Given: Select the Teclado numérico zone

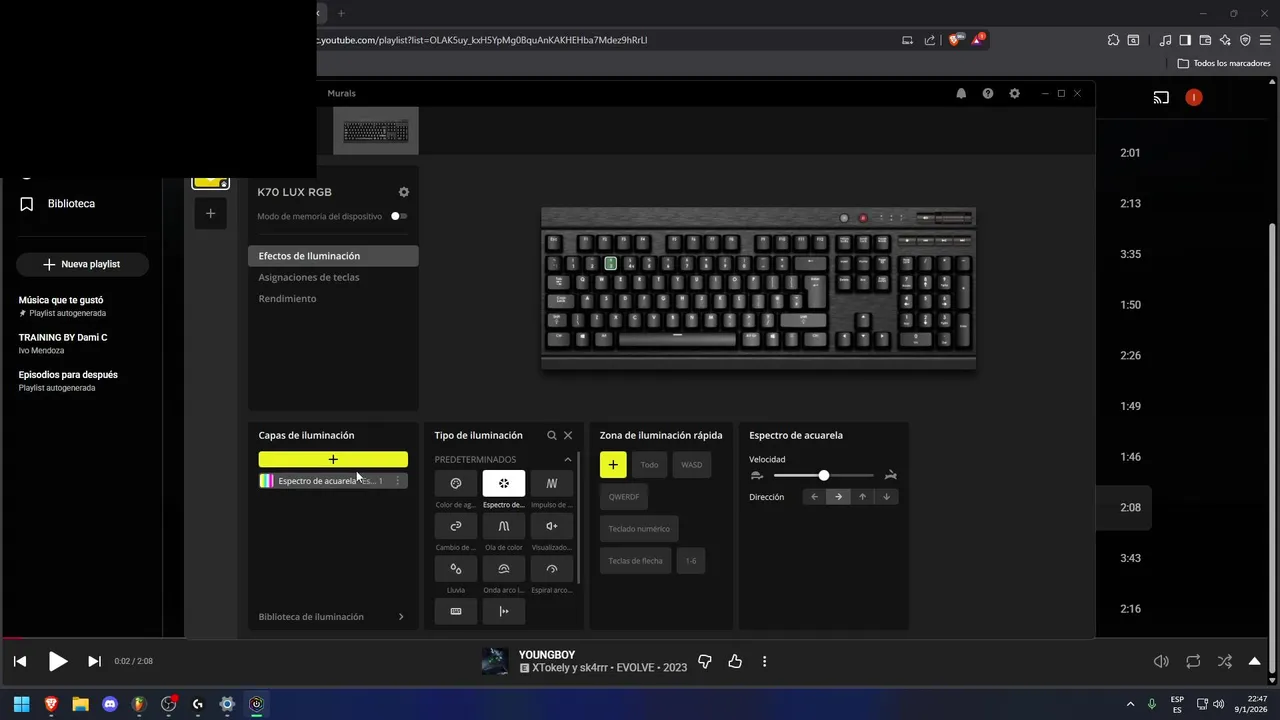Looking at the screenshot, I should click(640, 529).
